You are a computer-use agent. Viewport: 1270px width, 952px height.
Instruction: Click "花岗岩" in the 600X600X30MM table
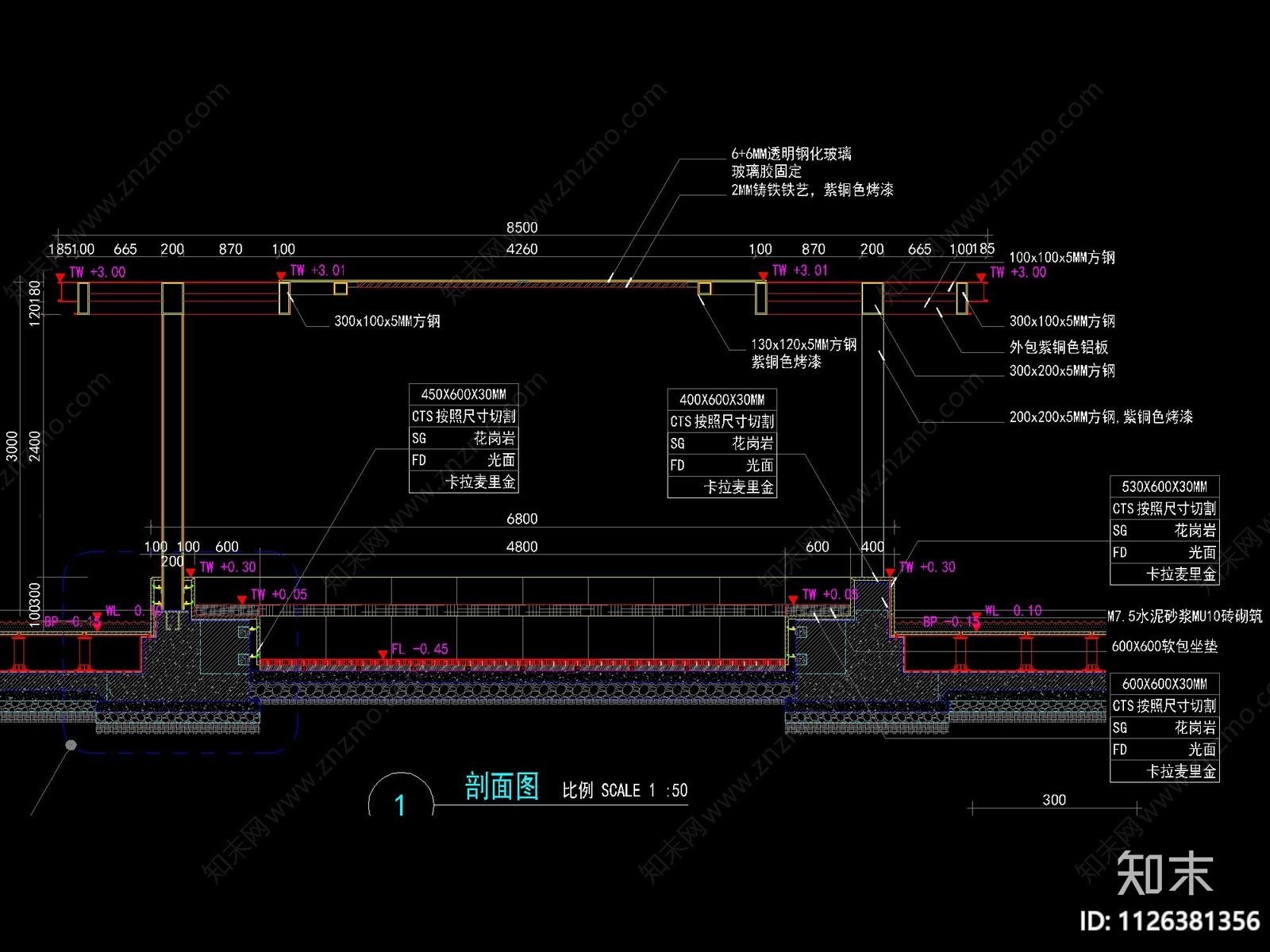[1195, 727]
